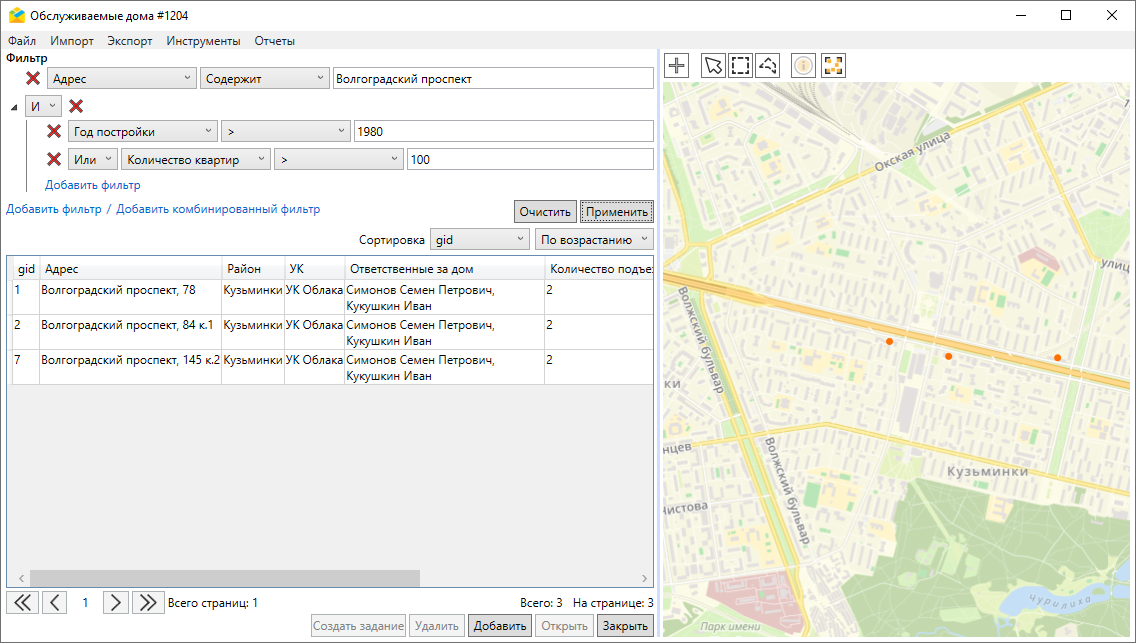Open the По возрастанию sort order dropdown
The width and height of the screenshot is (1136, 643).
[594, 240]
